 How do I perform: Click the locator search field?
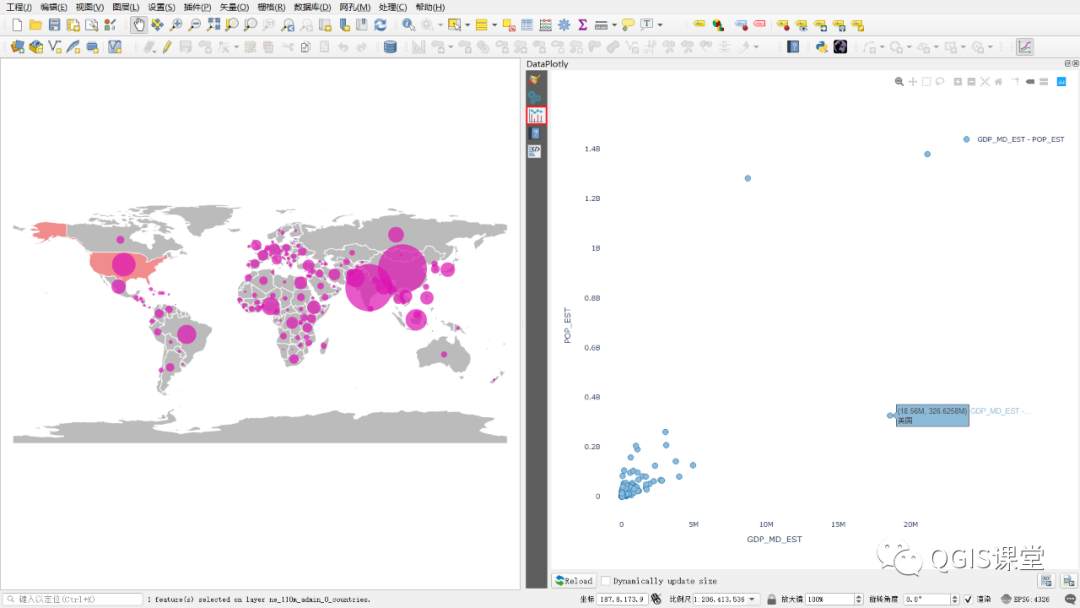[72, 599]
